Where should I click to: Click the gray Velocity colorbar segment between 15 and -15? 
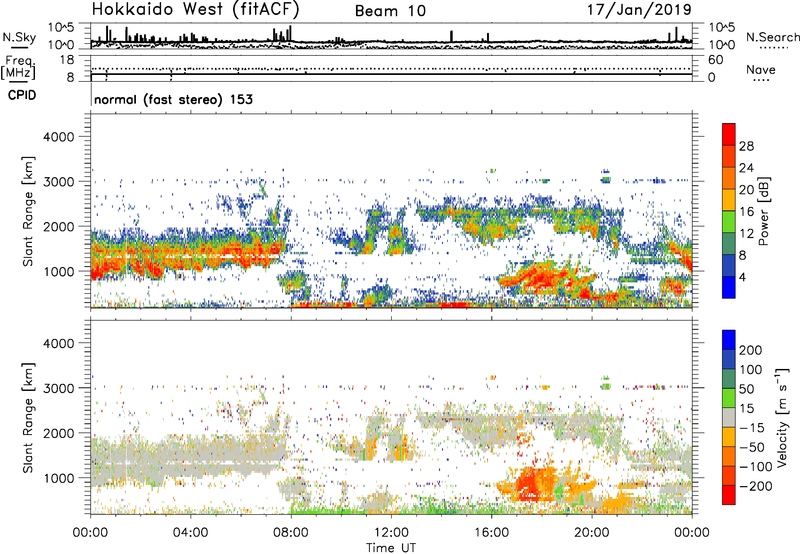click(x=729, y=417)
